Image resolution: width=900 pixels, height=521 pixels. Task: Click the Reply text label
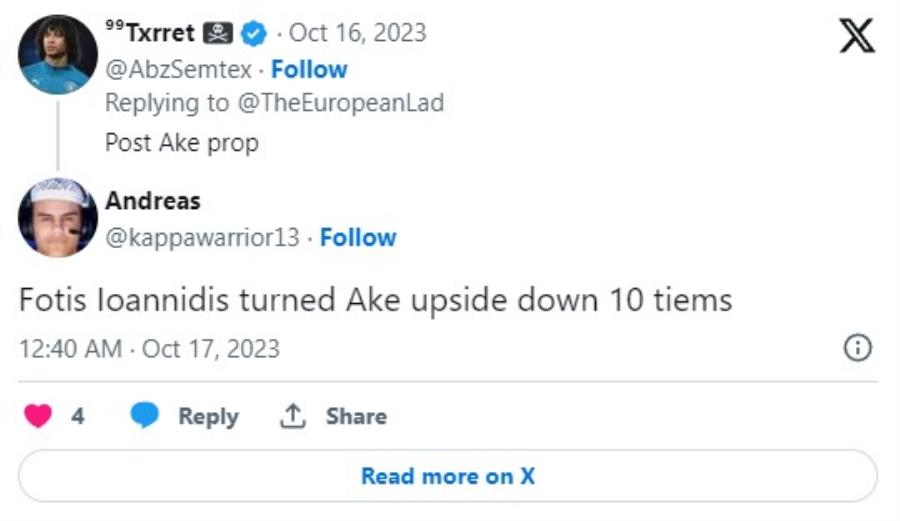coord(208,416)
